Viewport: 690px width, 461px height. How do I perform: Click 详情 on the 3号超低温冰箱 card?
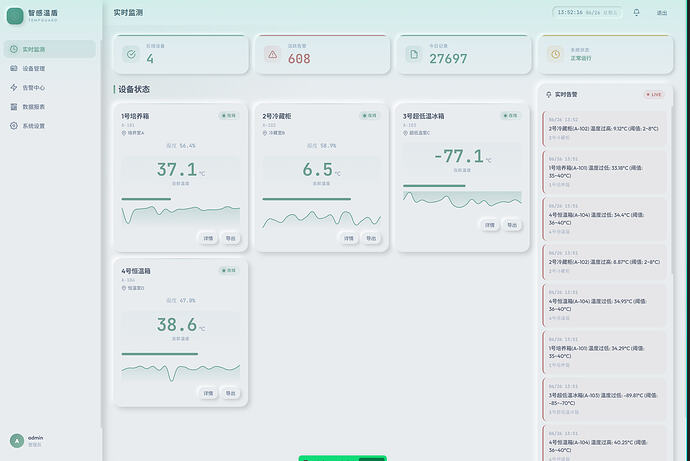point(490,225)
